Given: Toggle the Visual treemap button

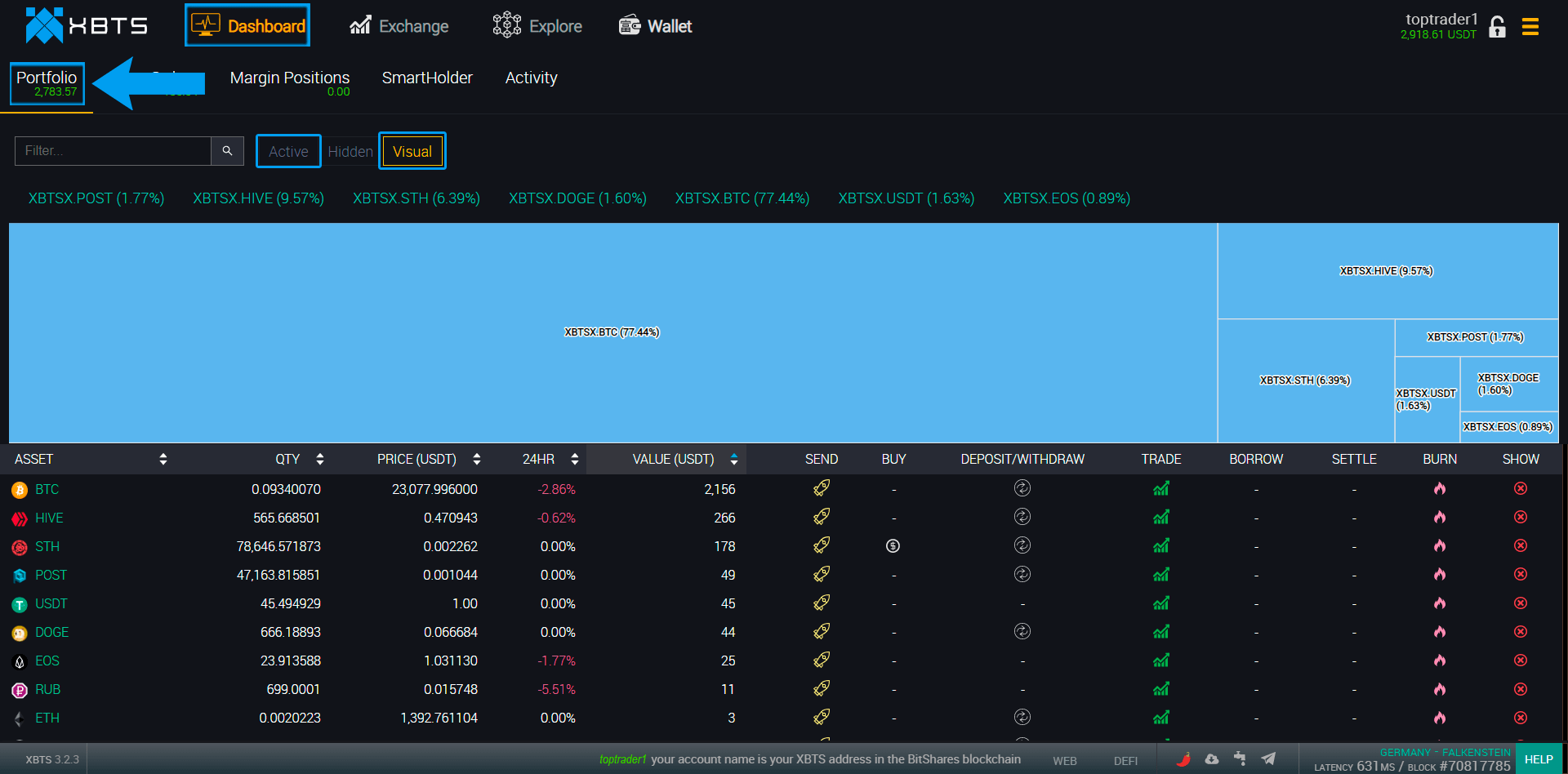Looking at the screenshot, I should [412, 151].
